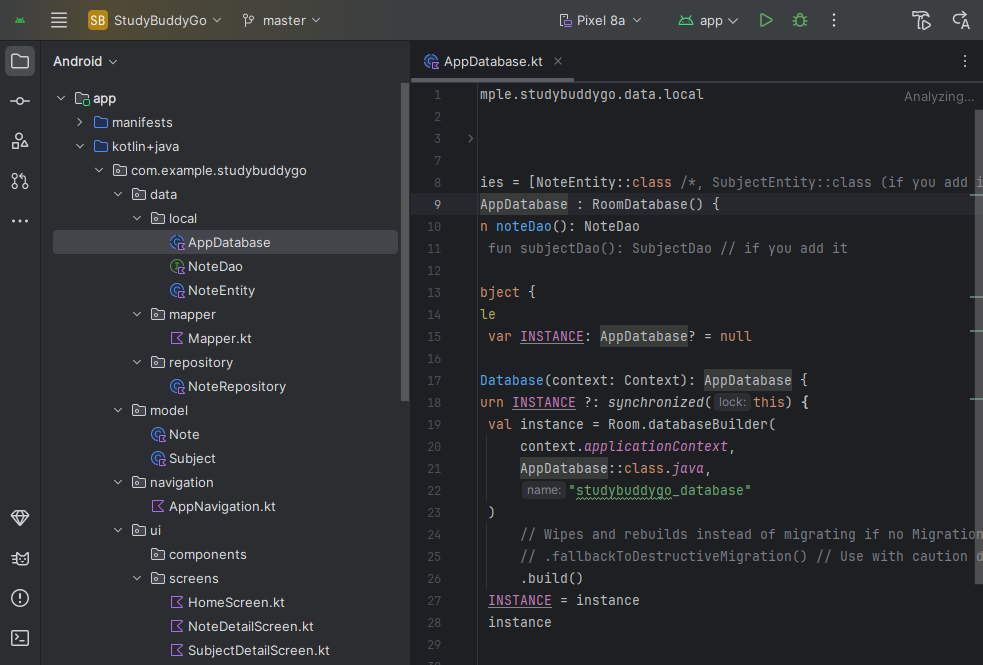Screen dimensions: 983x665
Task: Open the Terminal tool window
Action: (20, 637)
